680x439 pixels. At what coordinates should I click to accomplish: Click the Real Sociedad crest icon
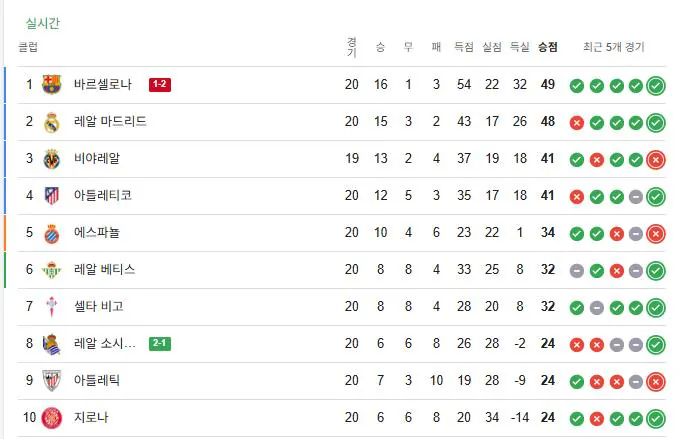52,344
